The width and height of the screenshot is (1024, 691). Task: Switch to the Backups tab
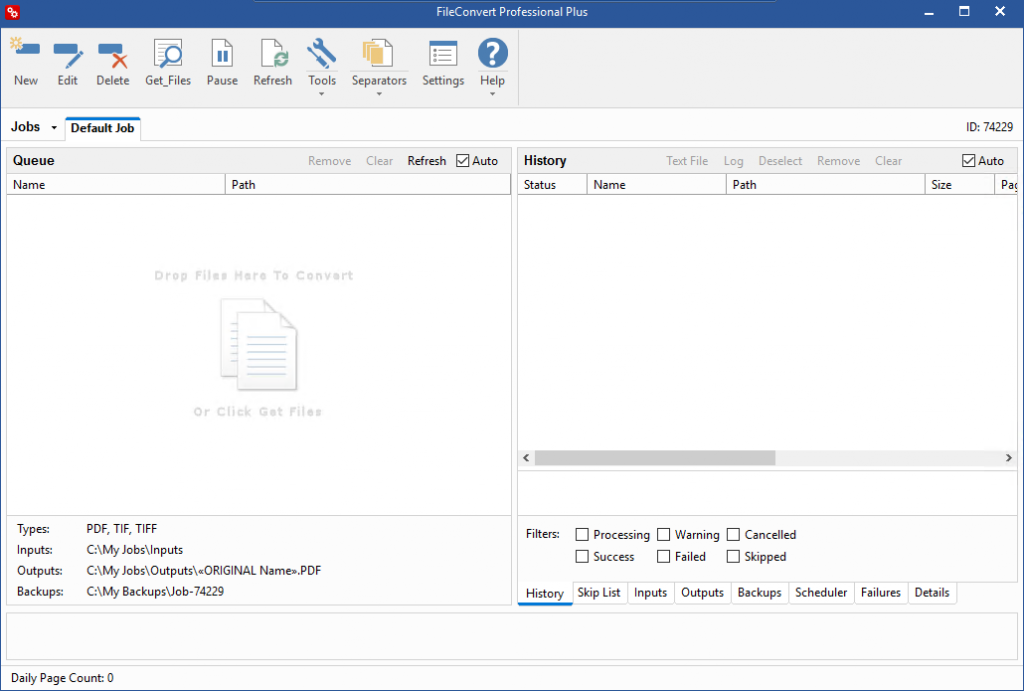point(760,593)
